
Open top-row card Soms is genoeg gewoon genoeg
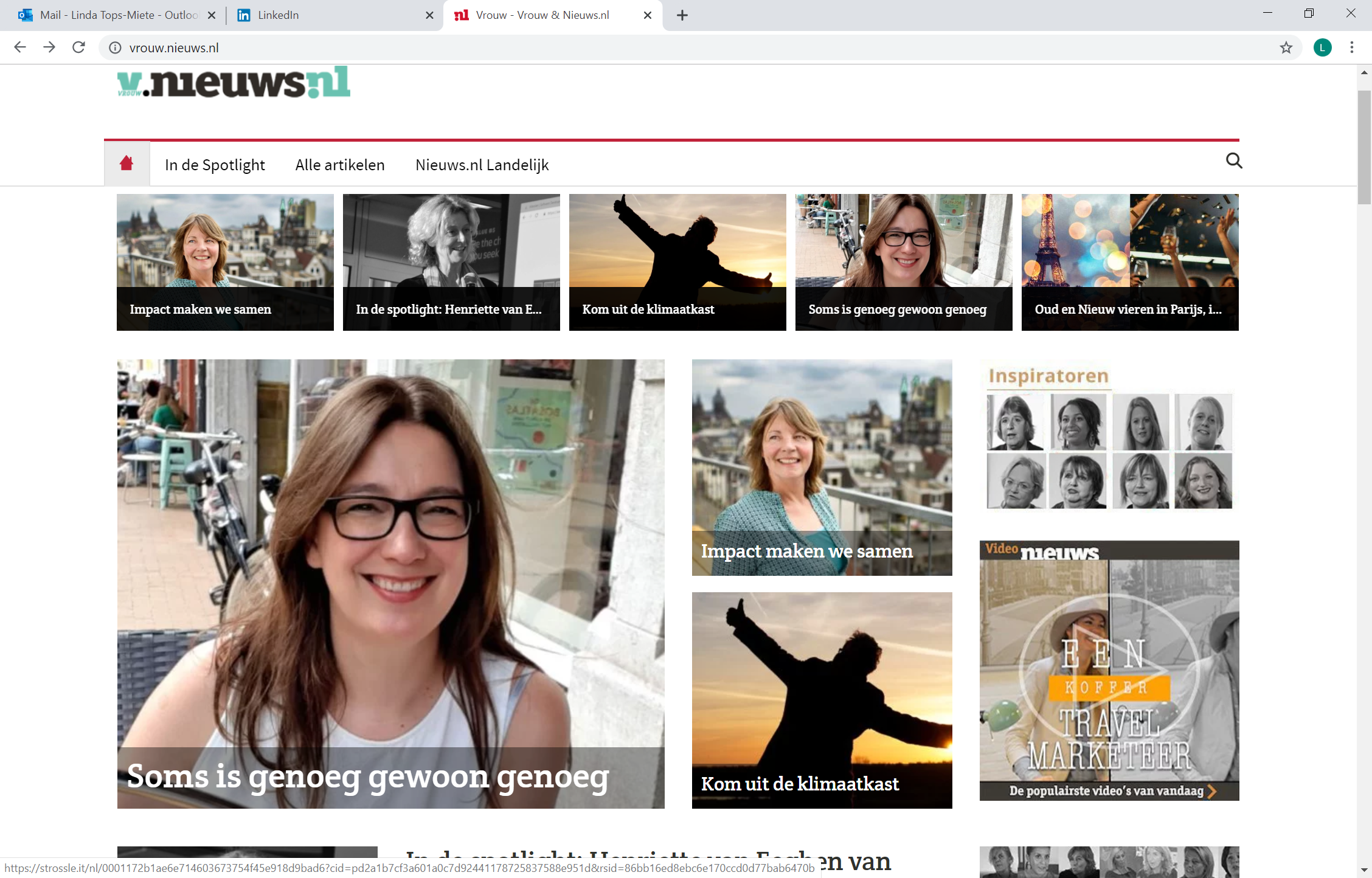pyautogui.click(x=904, y=262)
